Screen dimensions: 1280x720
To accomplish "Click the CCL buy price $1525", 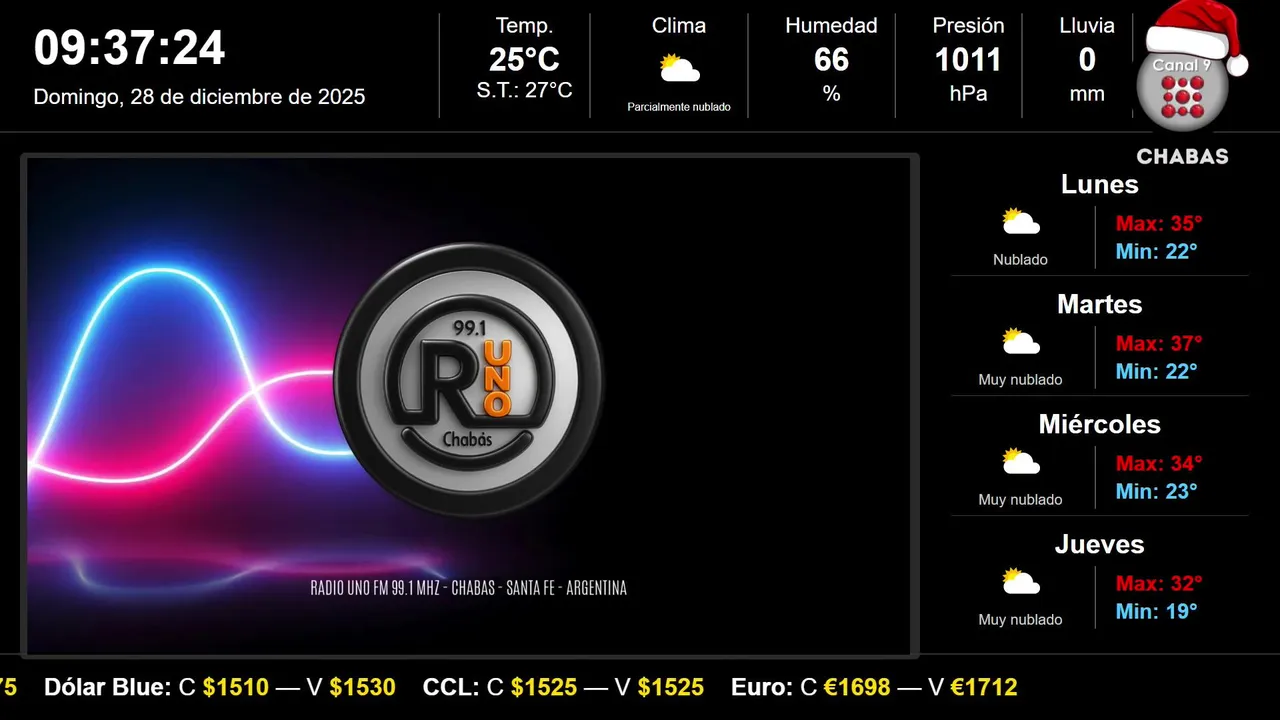I will [x=544, y=688].
